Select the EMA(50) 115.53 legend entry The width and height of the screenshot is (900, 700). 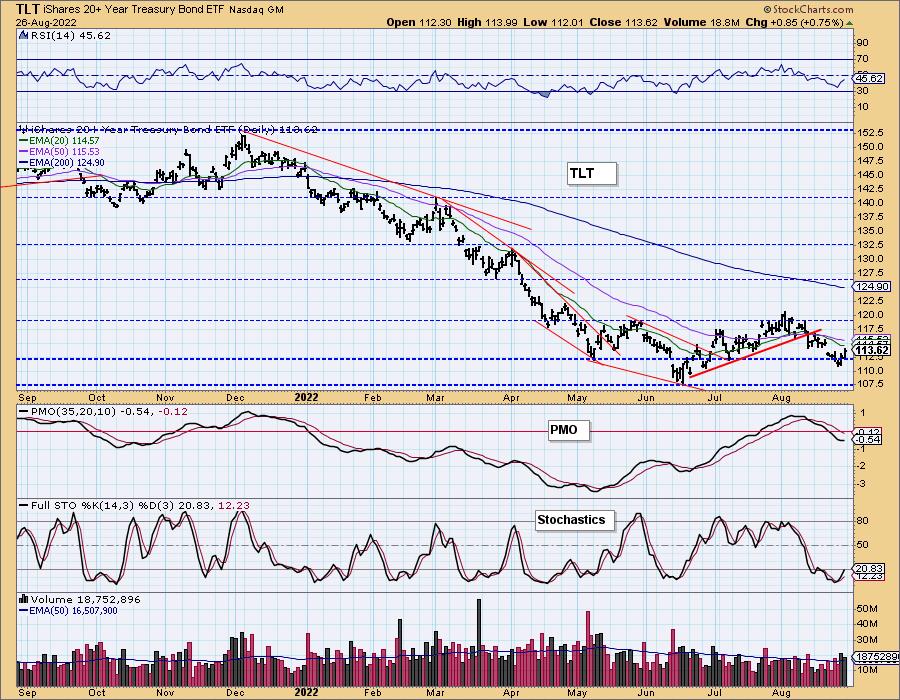(x=60, y=151)
